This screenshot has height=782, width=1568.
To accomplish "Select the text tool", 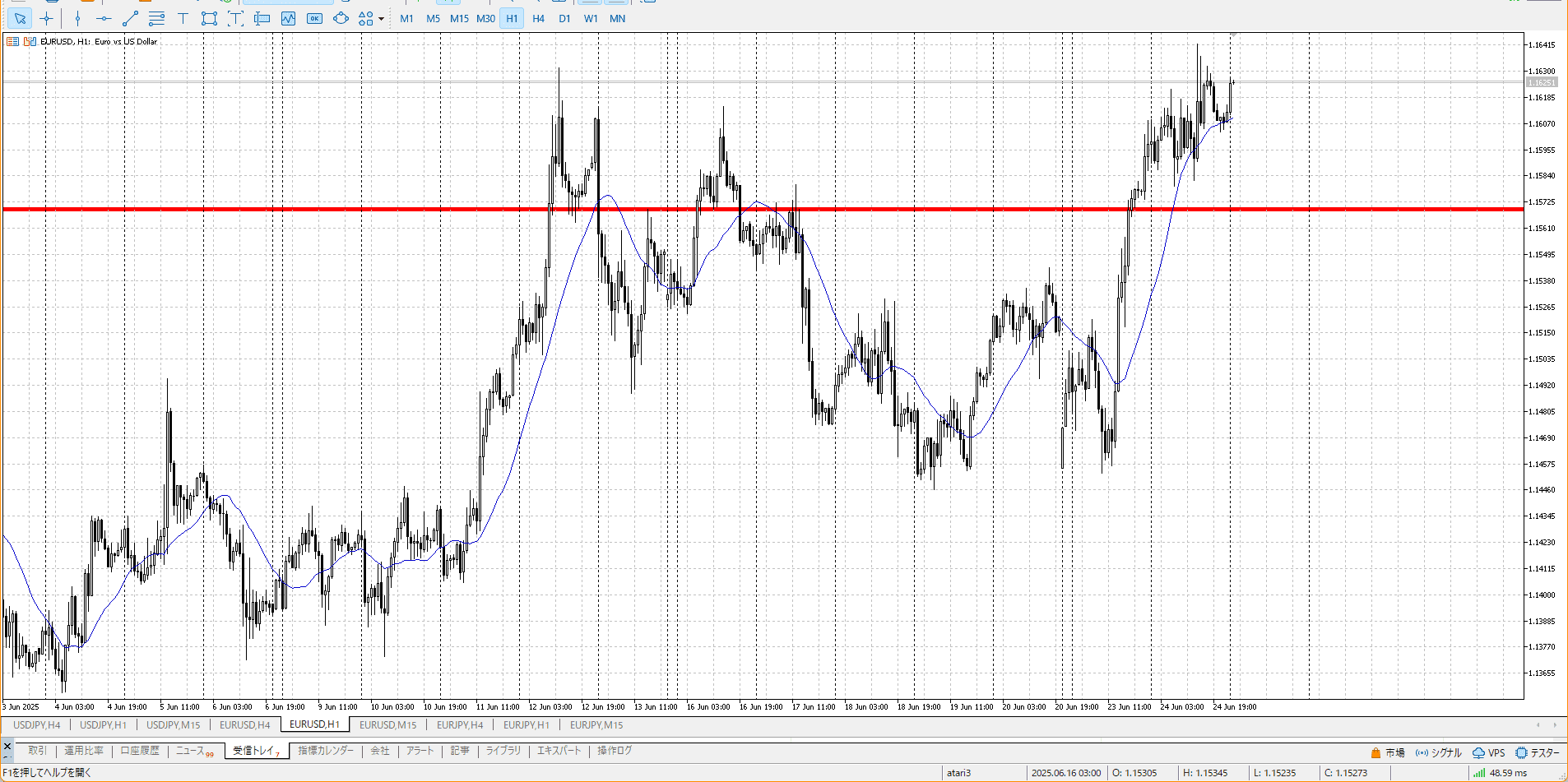I will [x=183, y=18].
